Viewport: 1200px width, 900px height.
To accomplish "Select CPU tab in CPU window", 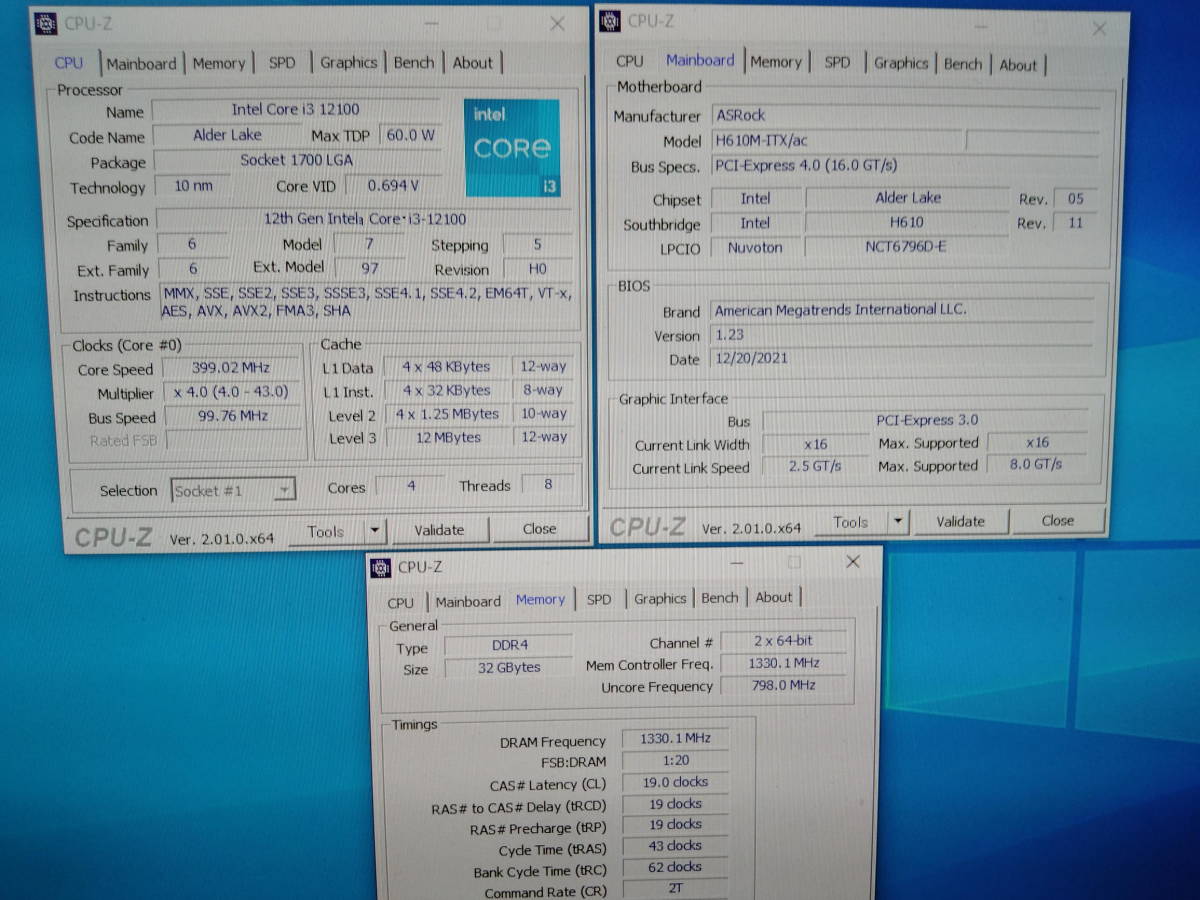I will 69,63.
